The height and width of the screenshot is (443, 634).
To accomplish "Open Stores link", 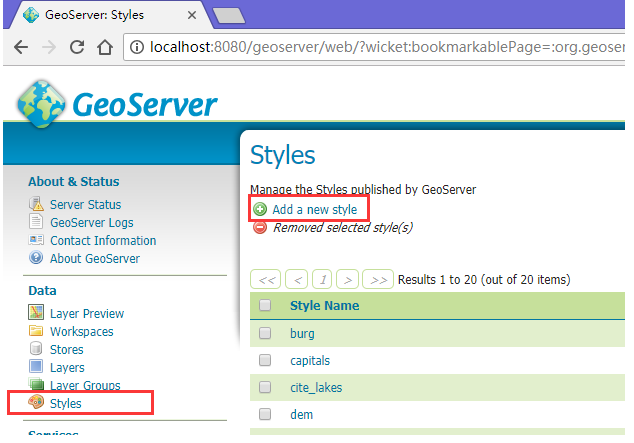I will point(67,350).
